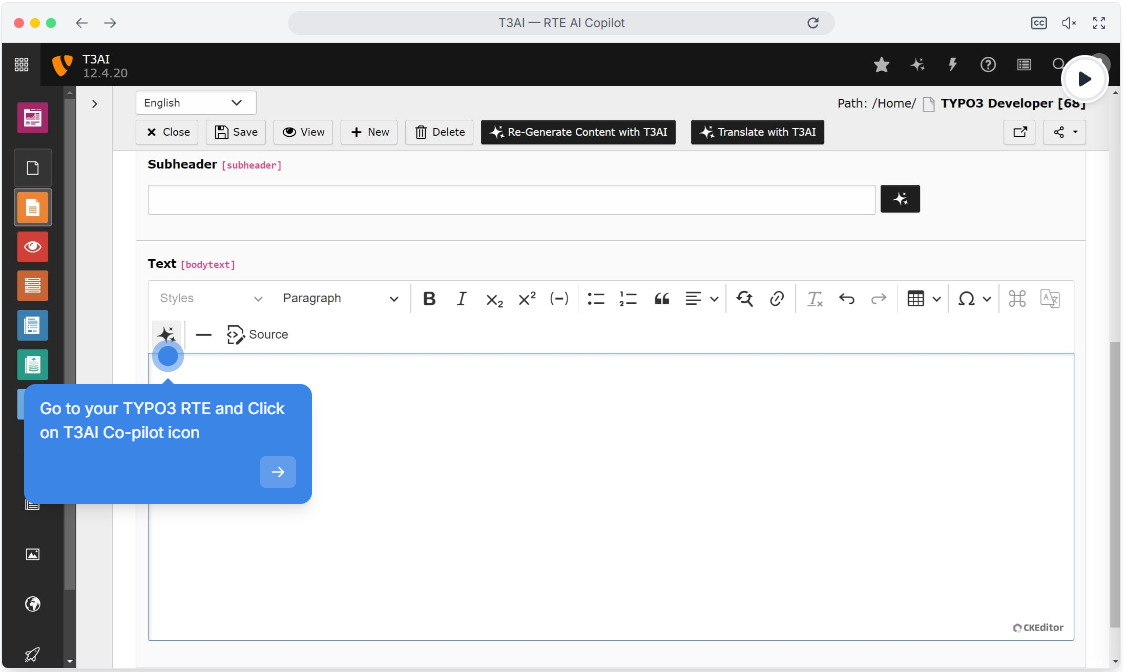This screenshot has width=1123, height=672.
Task: Open the Styles dropdown
Action: point(211,299)
